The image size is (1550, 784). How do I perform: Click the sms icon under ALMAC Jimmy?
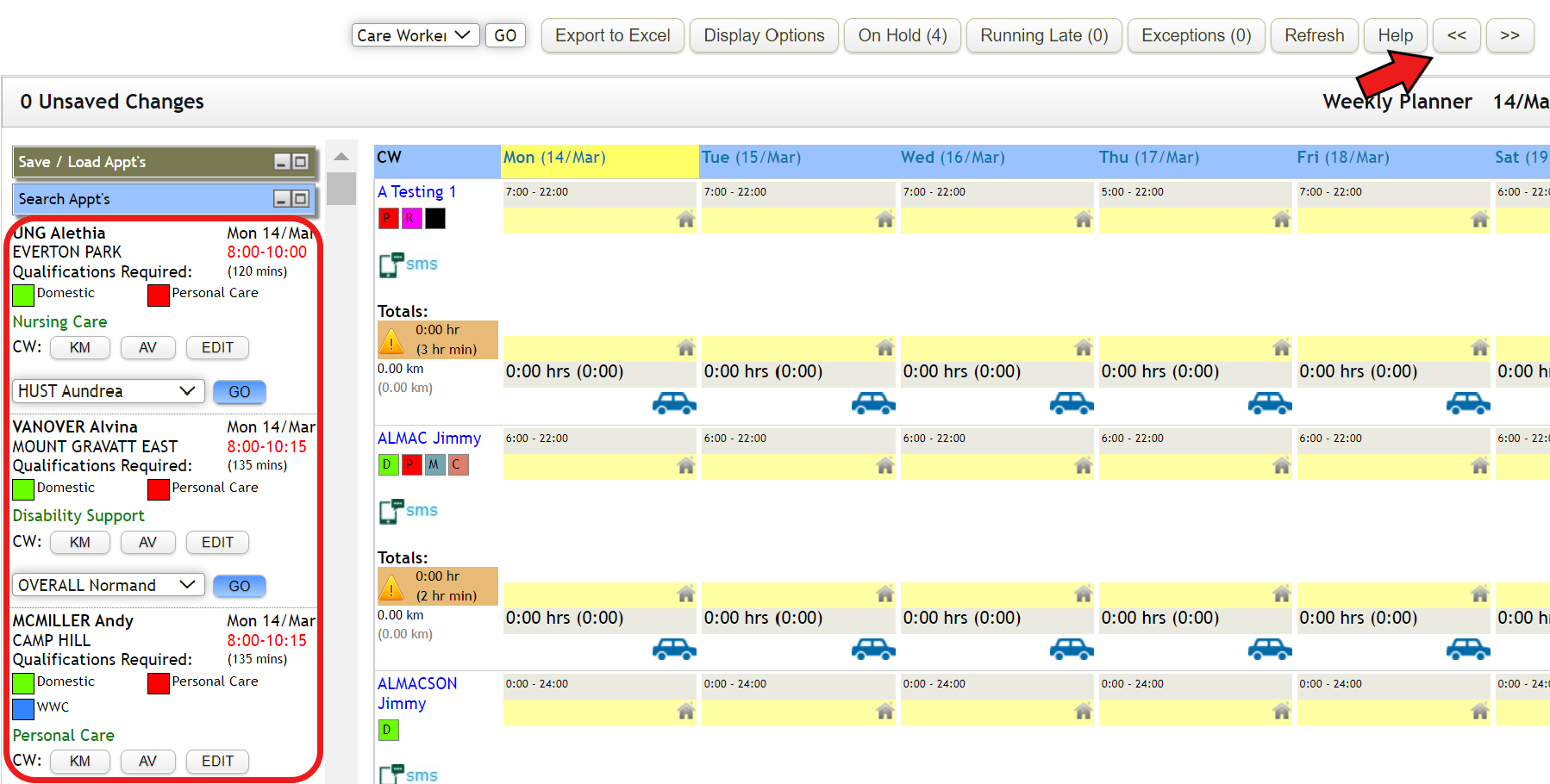point(392,511)
